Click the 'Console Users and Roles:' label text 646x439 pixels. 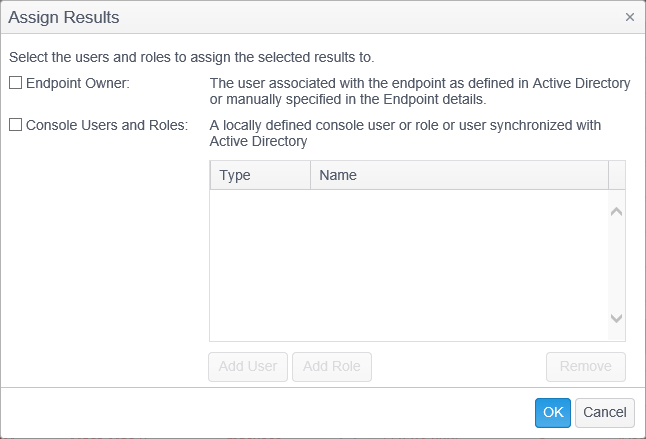(105, 125)
